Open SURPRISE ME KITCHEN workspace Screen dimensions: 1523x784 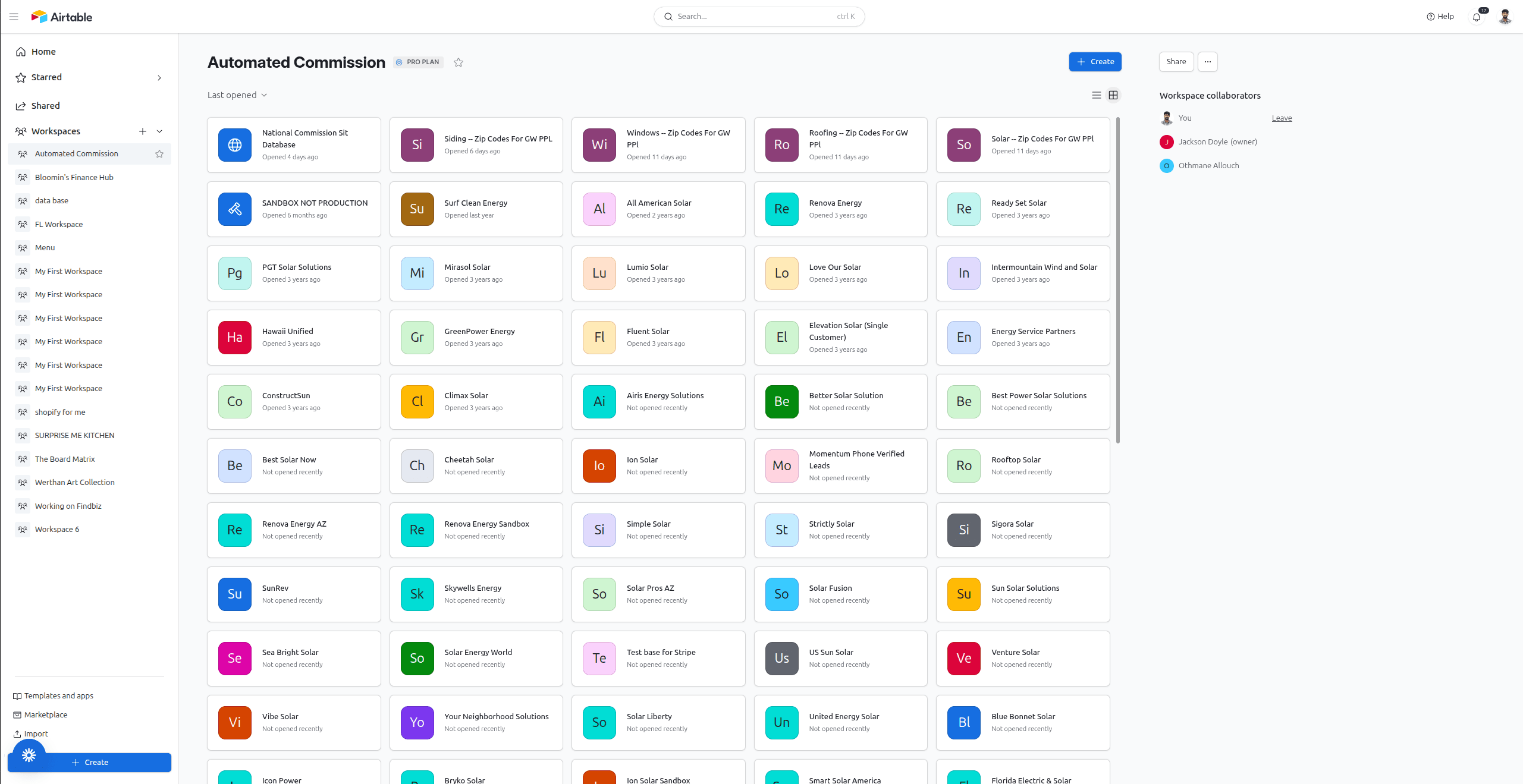point(89,435)
